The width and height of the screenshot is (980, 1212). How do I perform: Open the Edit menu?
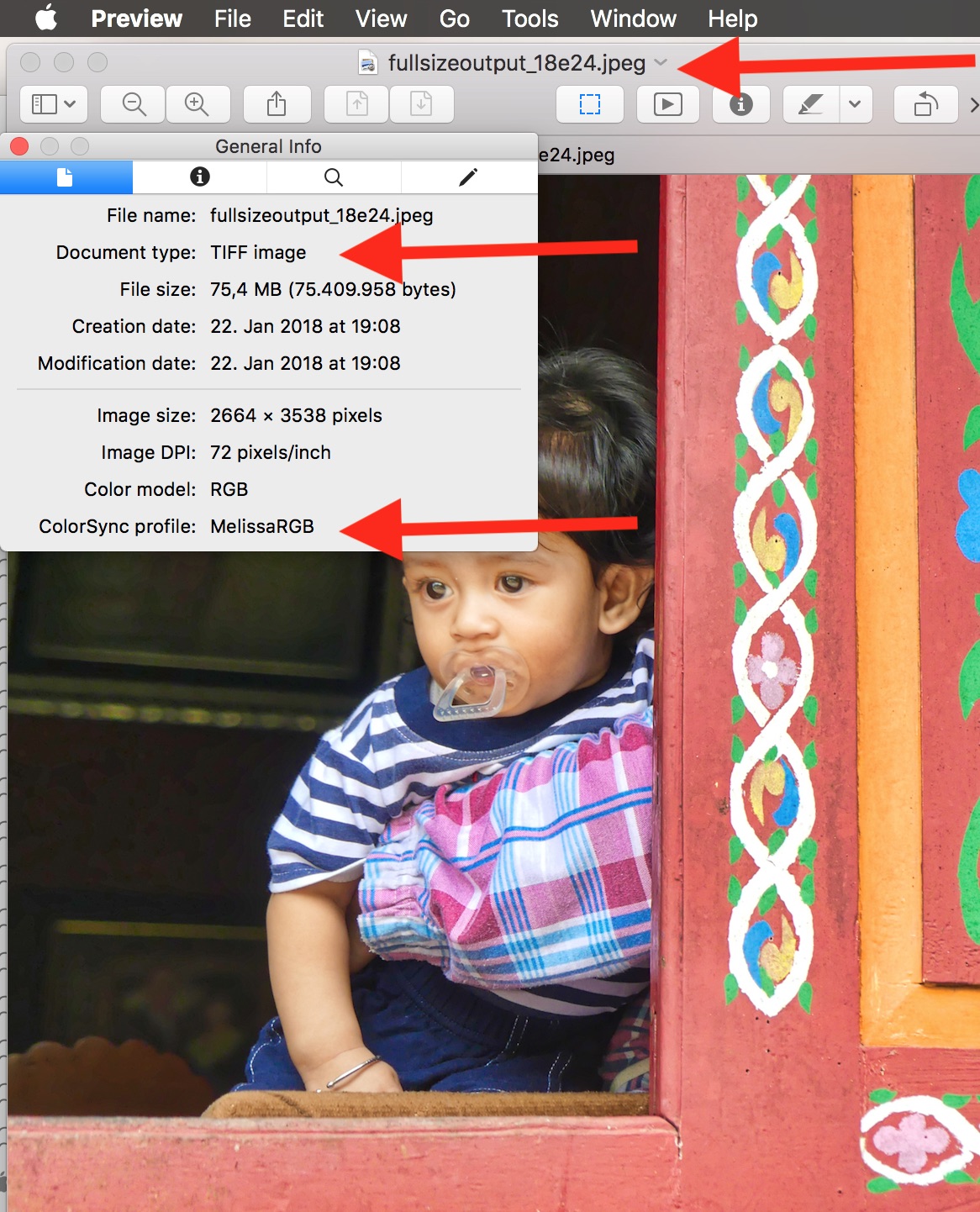pos(303,18)
